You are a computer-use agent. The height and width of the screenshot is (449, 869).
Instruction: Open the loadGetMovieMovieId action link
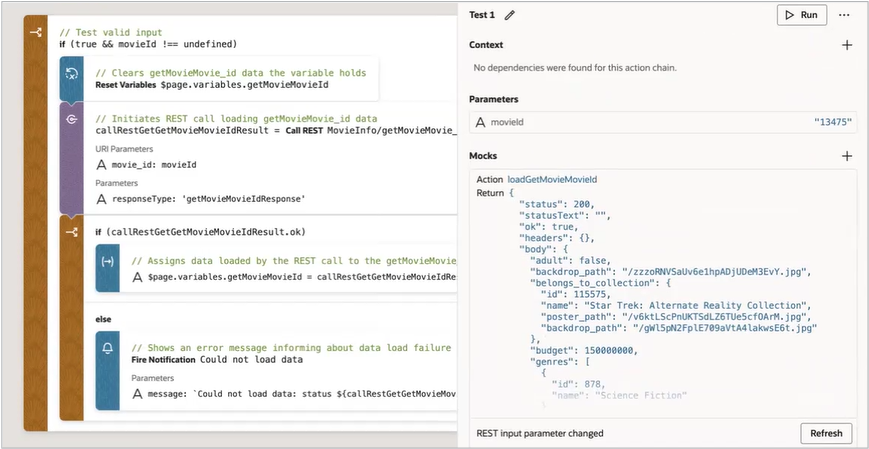click(552, 180)
